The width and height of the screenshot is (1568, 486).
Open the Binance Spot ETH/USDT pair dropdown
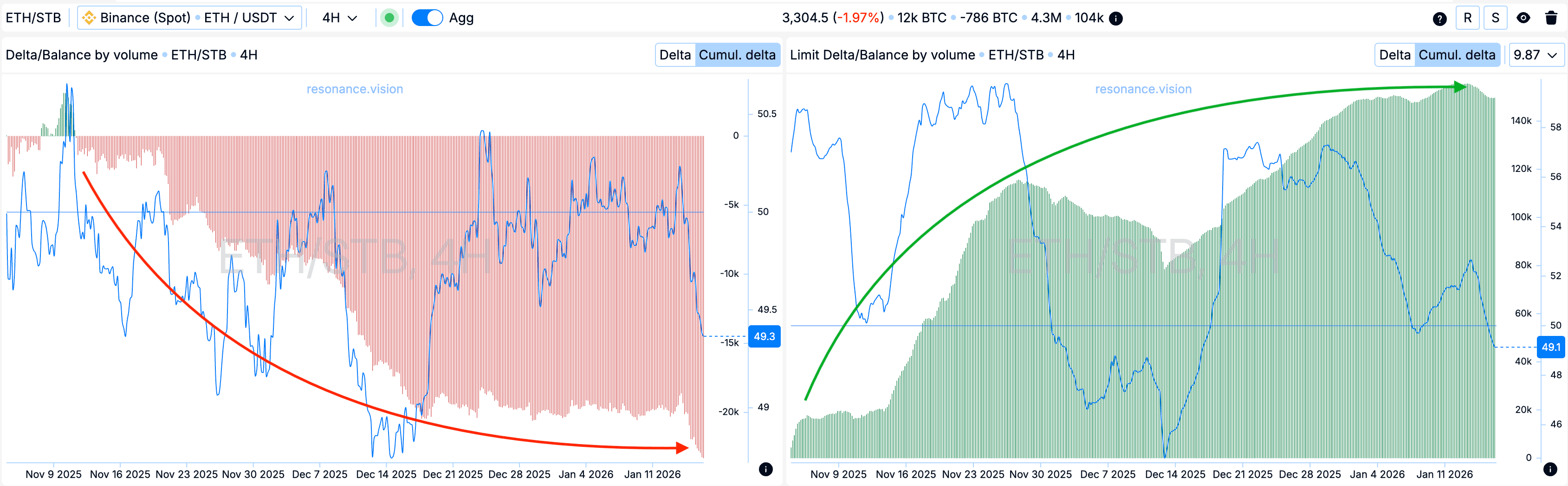click(x=189, y=18)
